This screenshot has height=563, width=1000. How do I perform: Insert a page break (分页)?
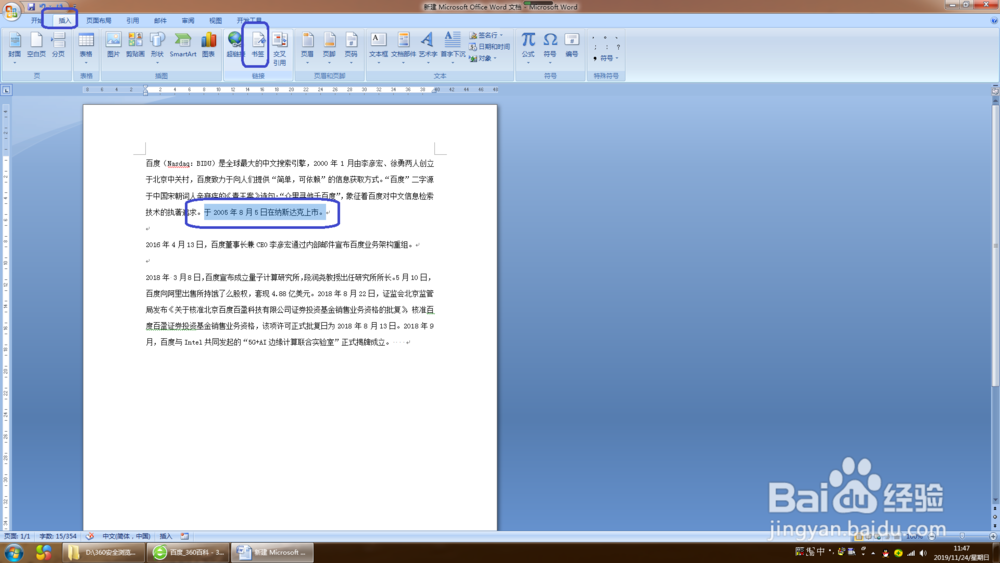tap(58, 46)
